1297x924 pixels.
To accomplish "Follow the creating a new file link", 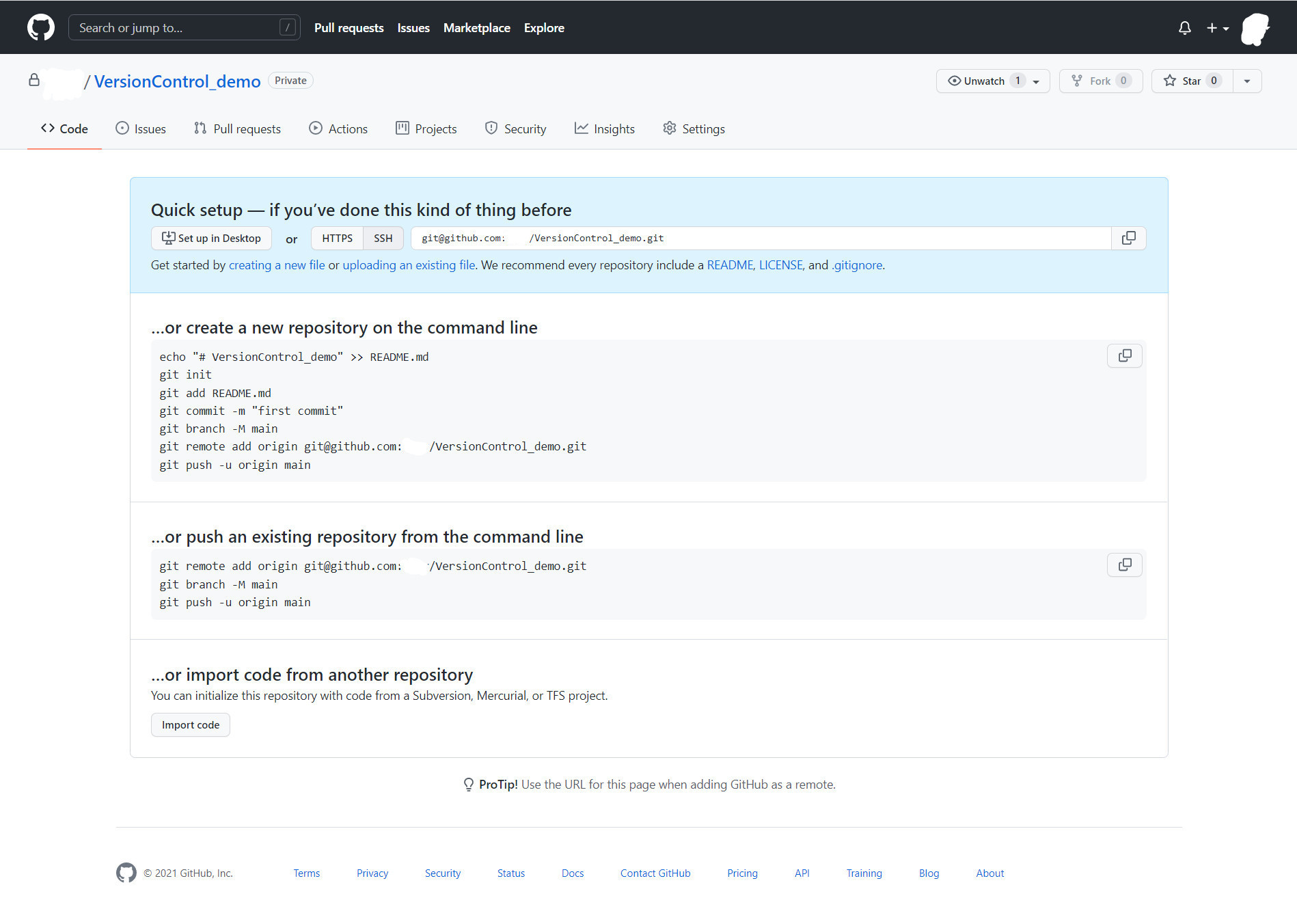I will pos(277,265).
